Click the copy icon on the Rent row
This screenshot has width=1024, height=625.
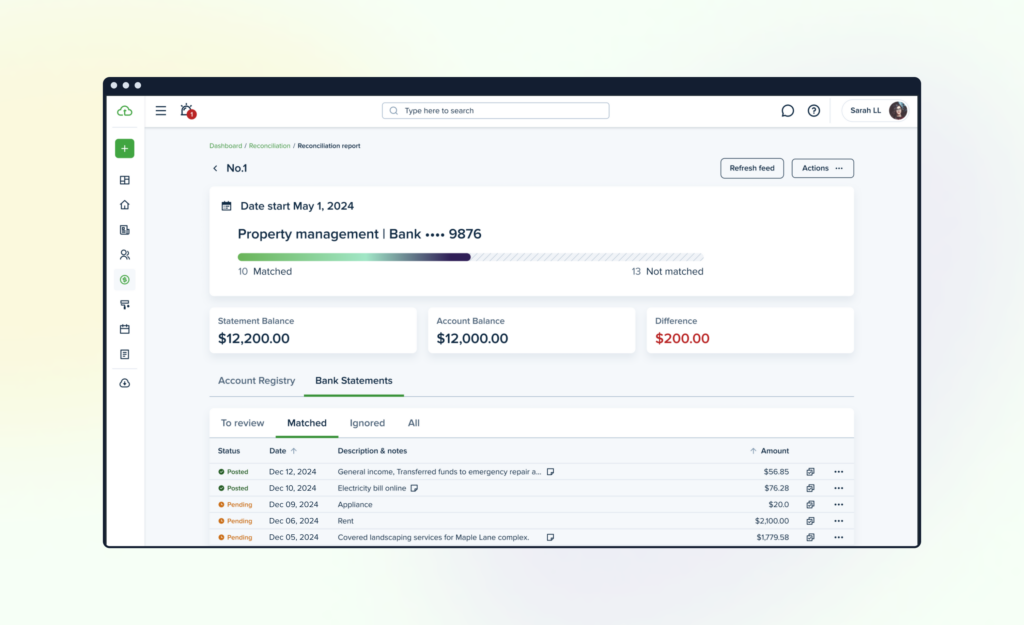tap(810, 521)
